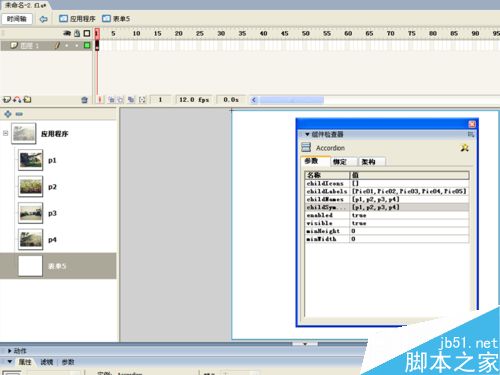Screen dimensions: 500x375
Task: Toggle outline color square of layer 1
Action: point(87,45)
